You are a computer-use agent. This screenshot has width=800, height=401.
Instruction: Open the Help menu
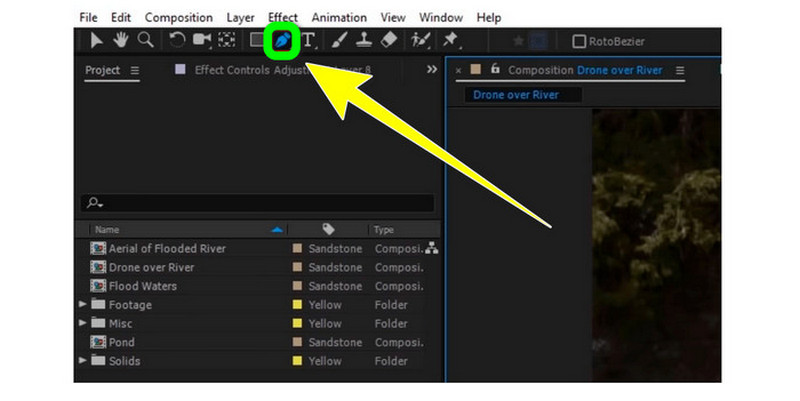[x=489, y=18]
